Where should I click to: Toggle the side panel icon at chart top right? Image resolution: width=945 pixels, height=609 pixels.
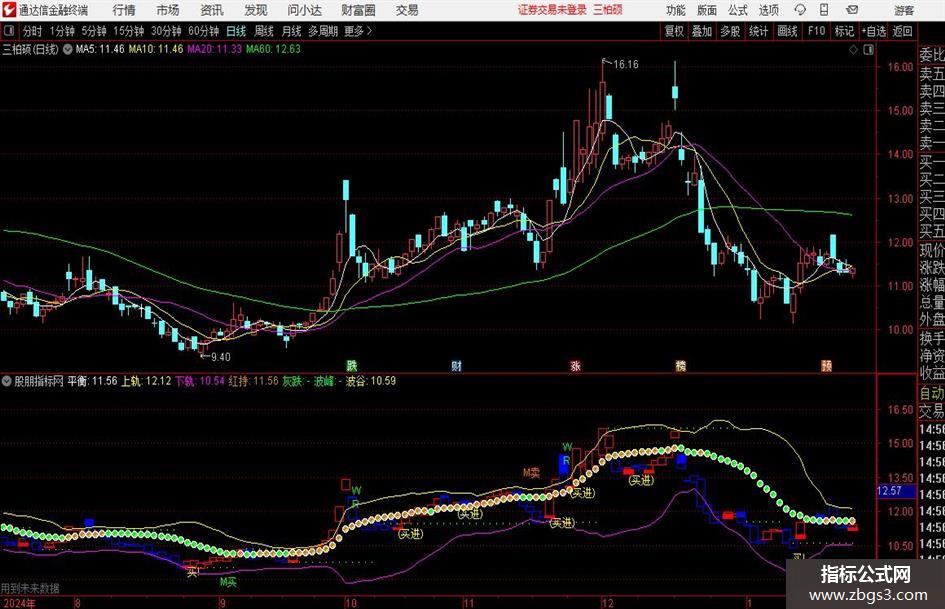[x=868, y=50]
